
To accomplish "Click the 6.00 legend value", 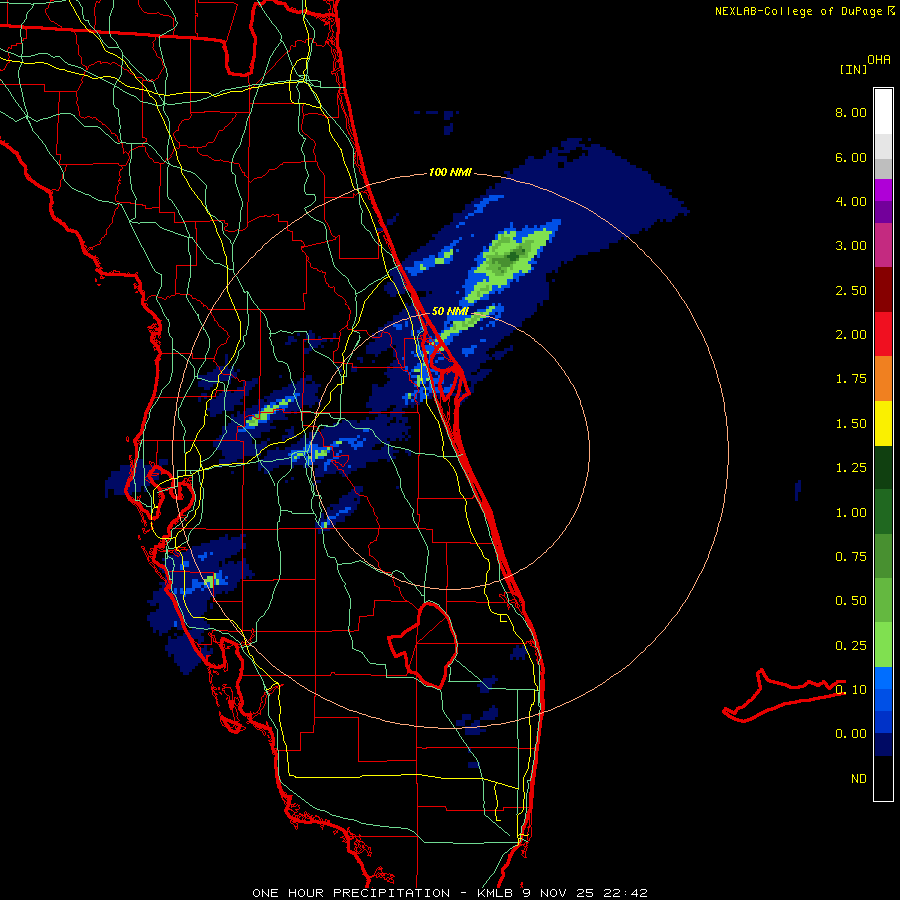I will point(851,157).
